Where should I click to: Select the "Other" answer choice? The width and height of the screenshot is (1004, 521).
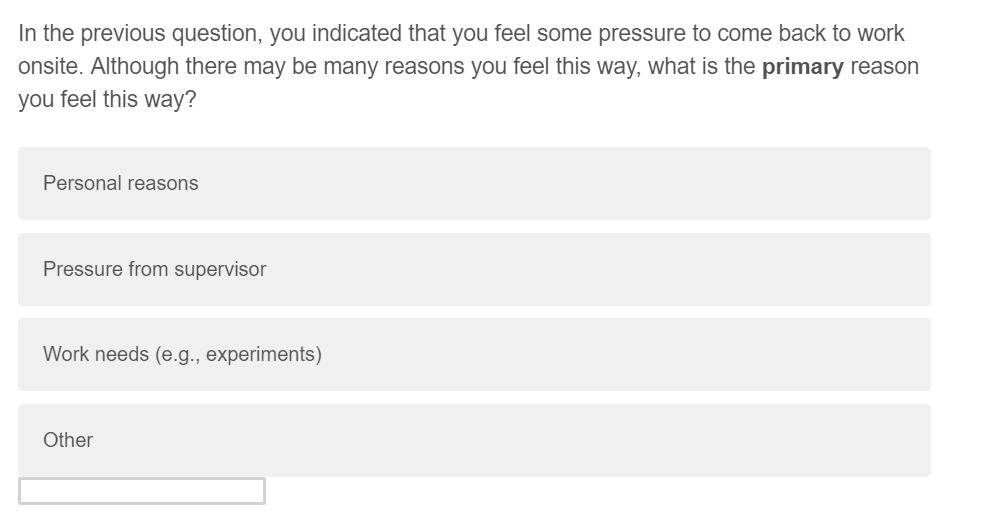[x=474, y=440]
